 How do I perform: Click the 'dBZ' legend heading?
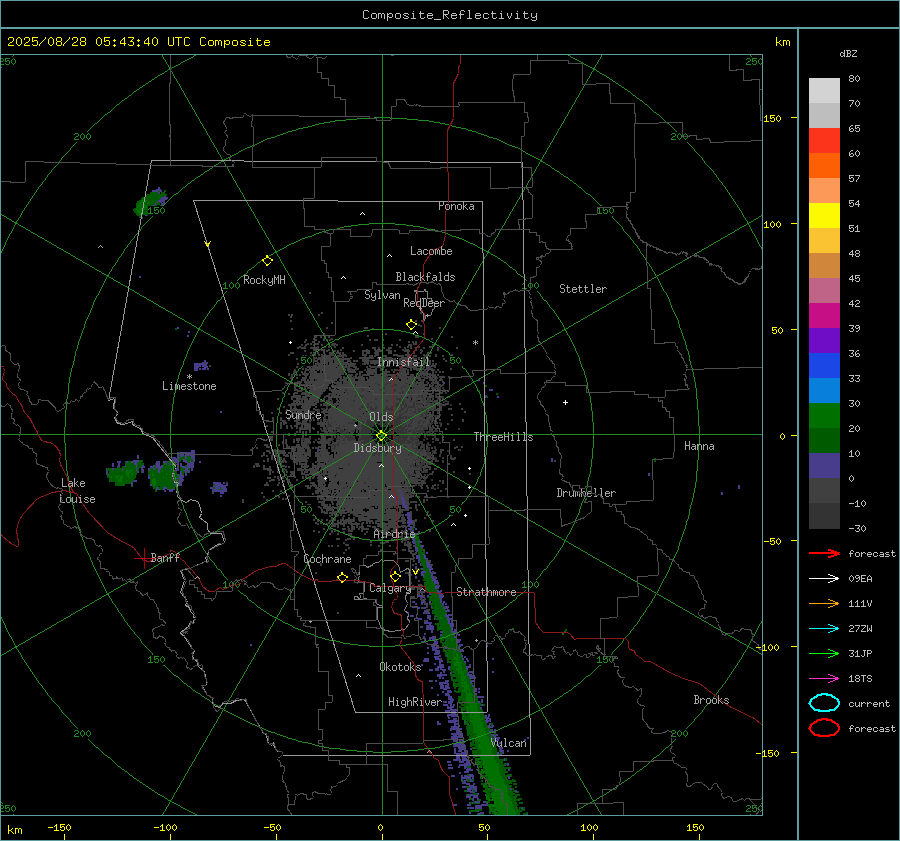click(848, 53)
